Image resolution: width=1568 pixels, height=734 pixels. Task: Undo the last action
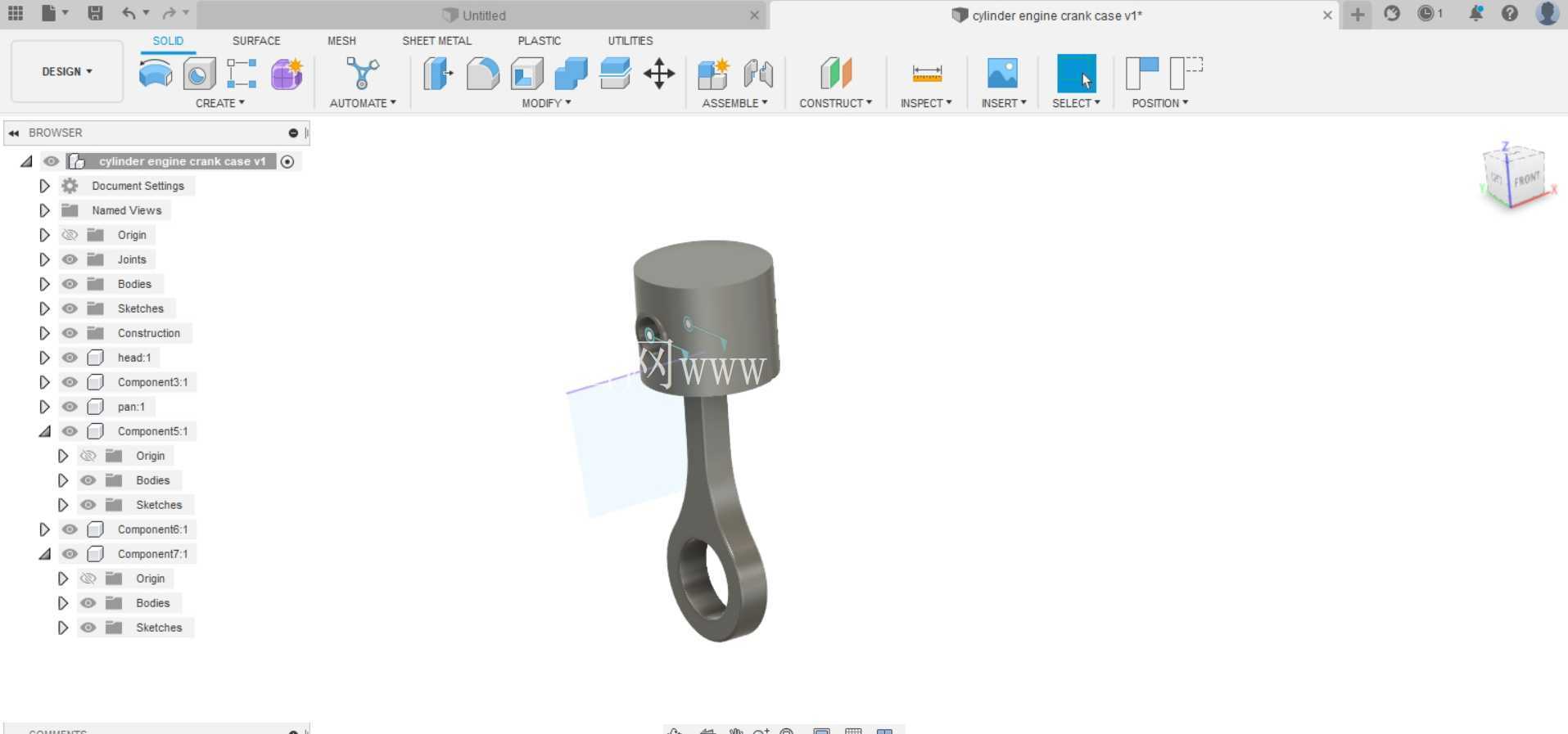(x=129, y=13)
